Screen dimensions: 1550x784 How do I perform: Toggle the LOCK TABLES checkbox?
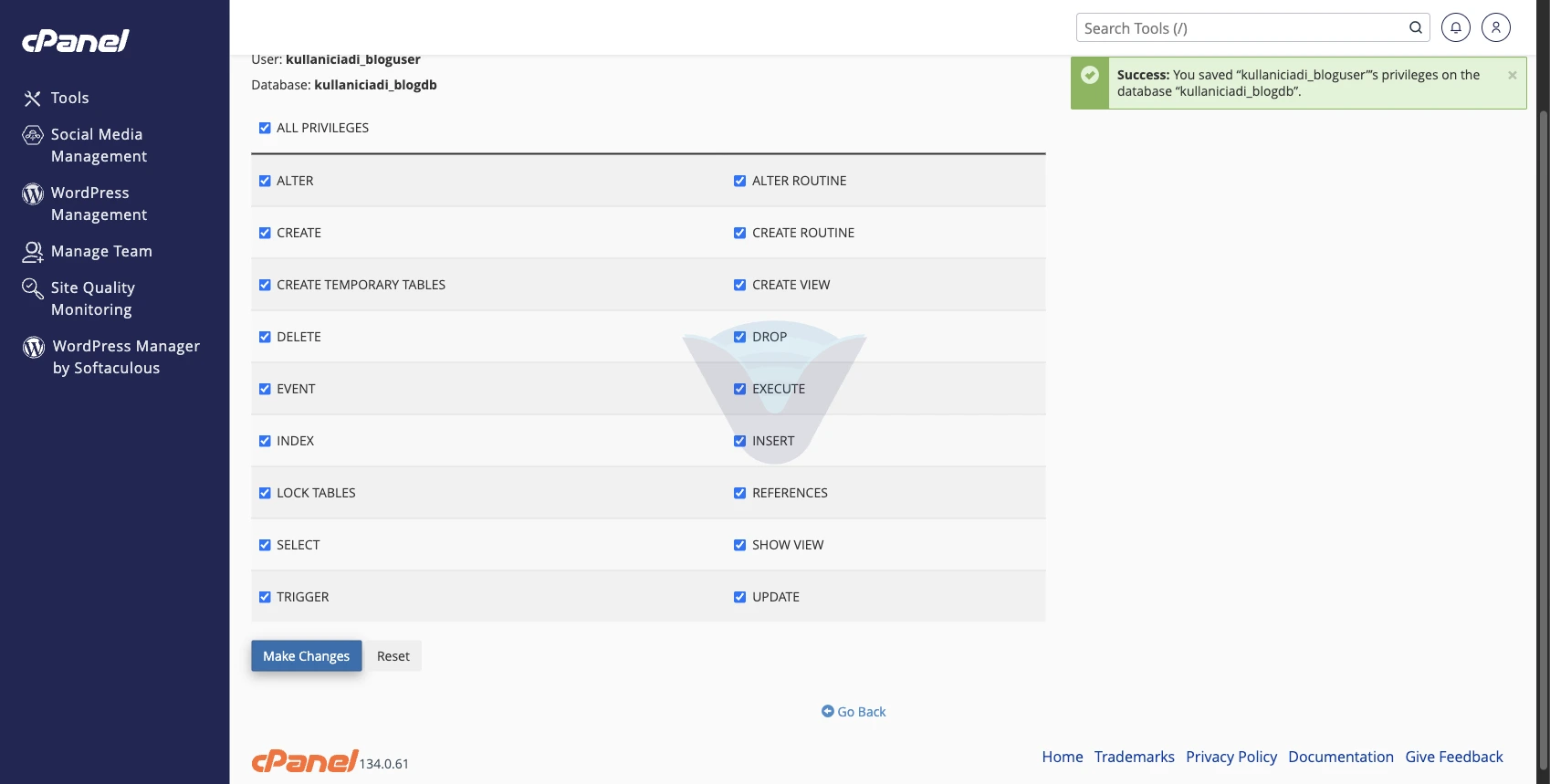265,493
